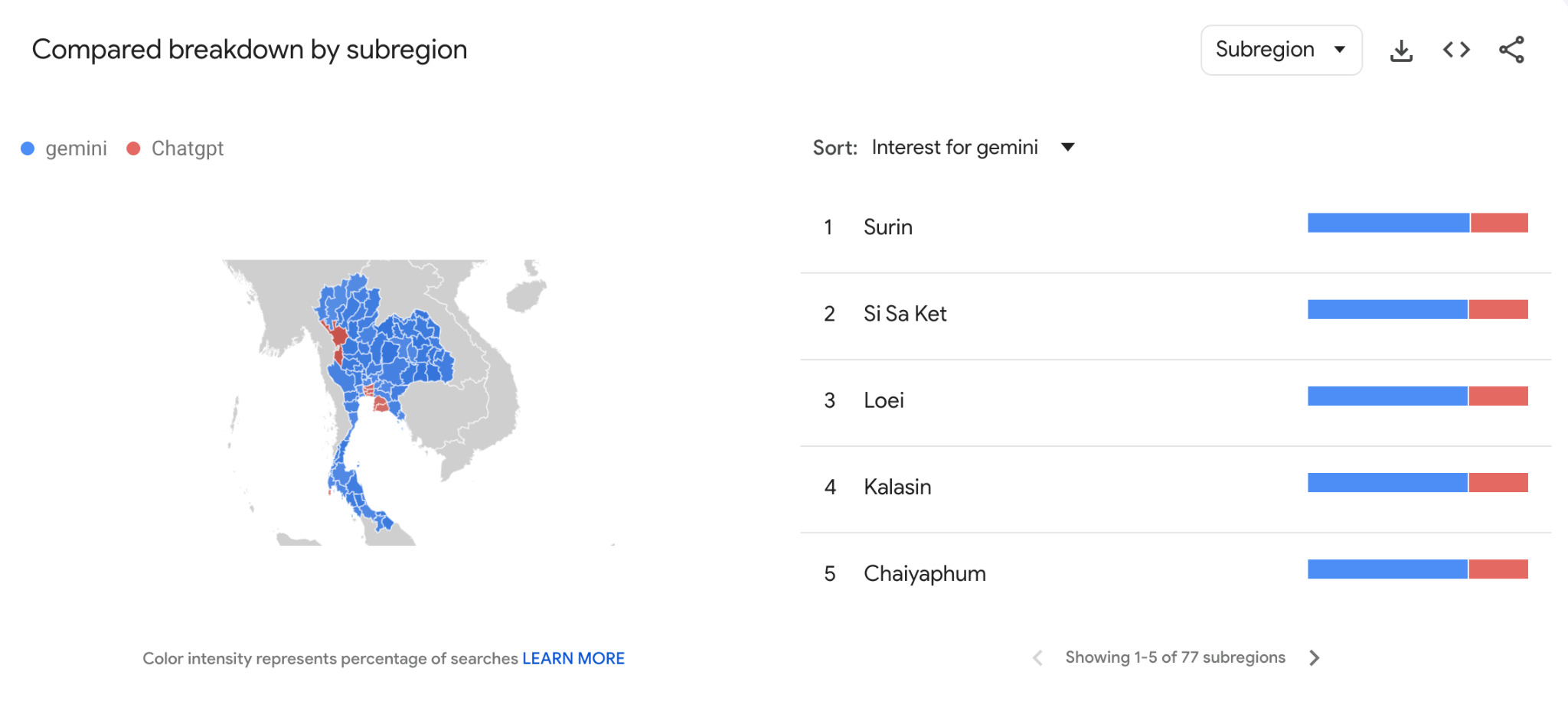Select the Loei subregion entry
Image resolution: width=1568 pixels, height=701 pixels.
tap(882, 399)
